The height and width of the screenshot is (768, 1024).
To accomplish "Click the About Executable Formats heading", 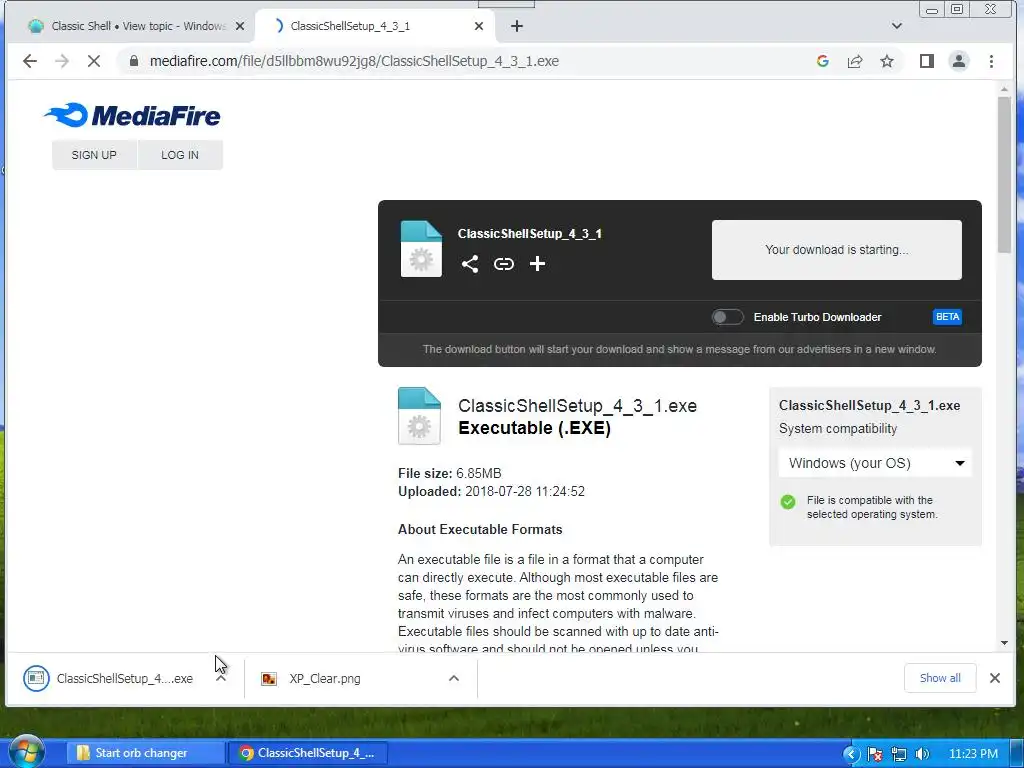I will 480,530.
